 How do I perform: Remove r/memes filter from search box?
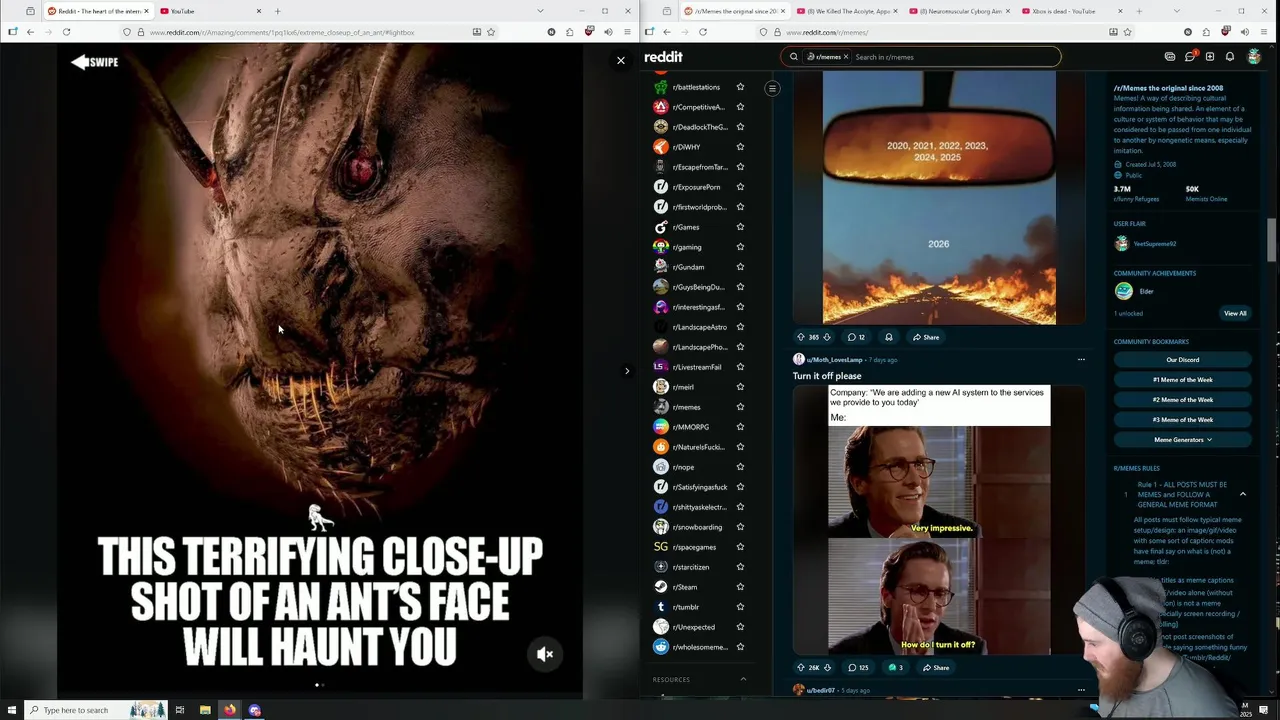(846, 57)
